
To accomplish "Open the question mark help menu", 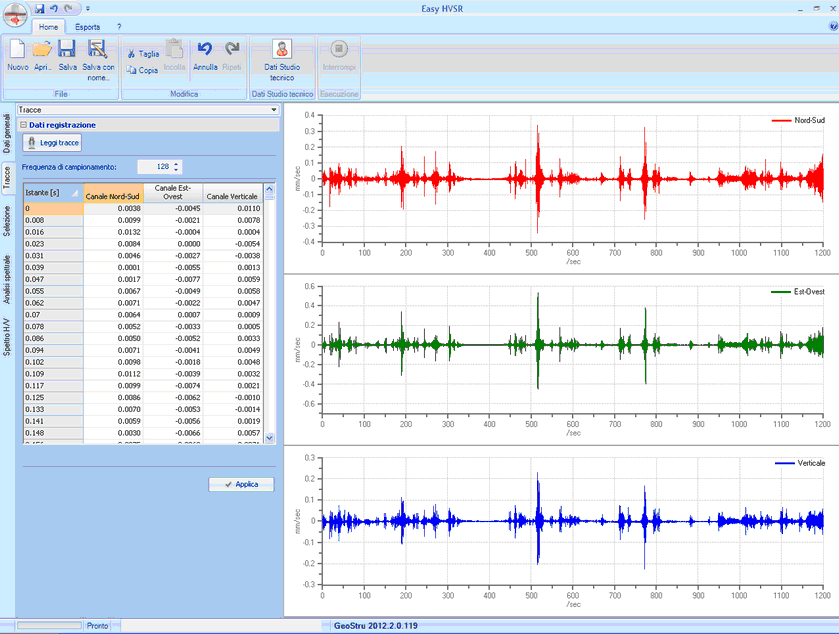I will pyautogui.click(x=119, y=27).
